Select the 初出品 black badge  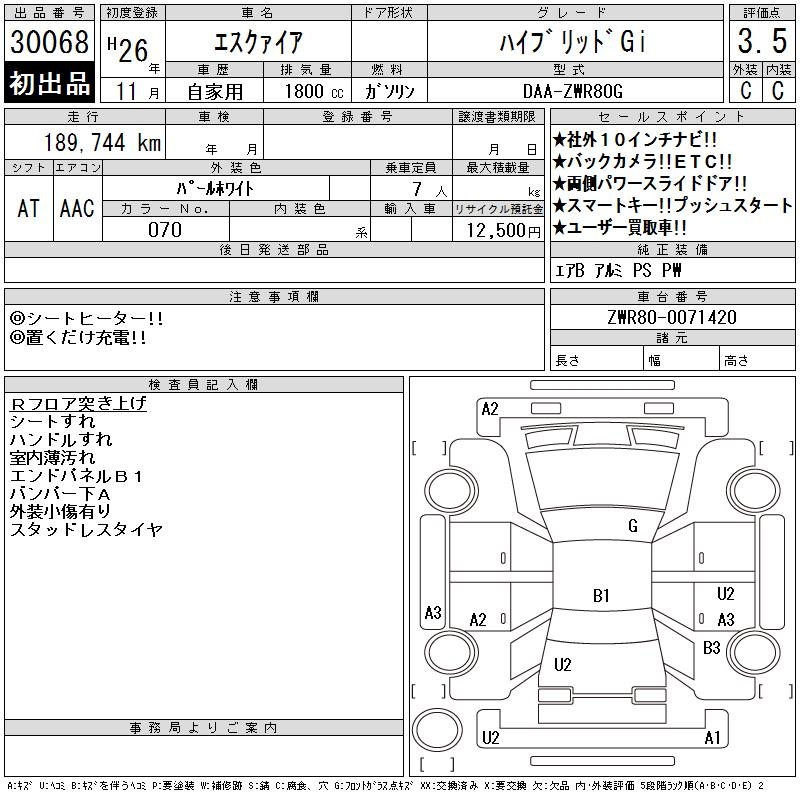coord(49,83)
